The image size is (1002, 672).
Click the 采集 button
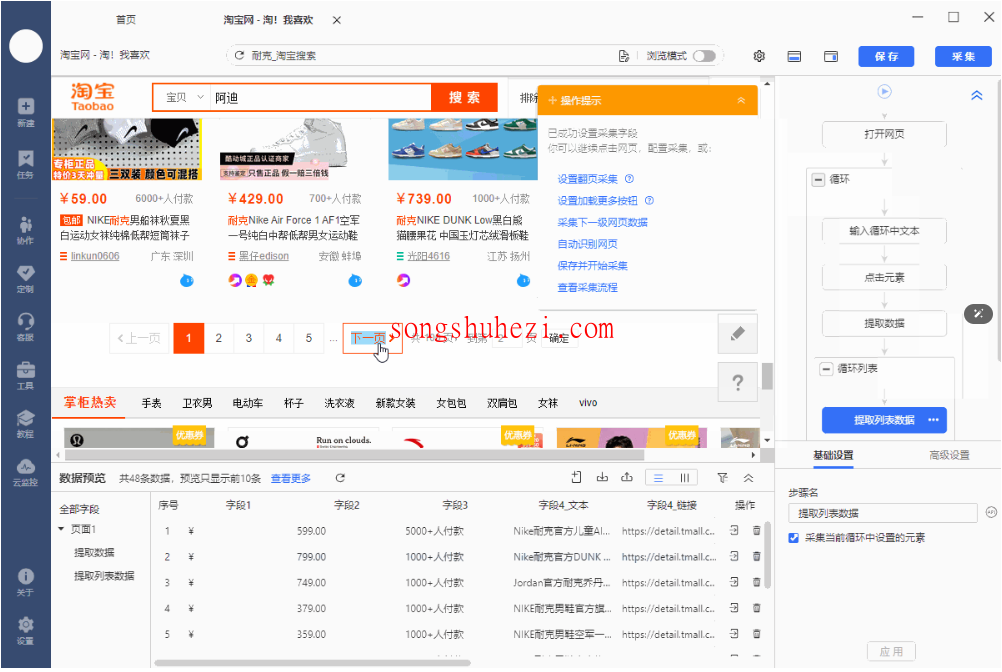coord(963,56)
